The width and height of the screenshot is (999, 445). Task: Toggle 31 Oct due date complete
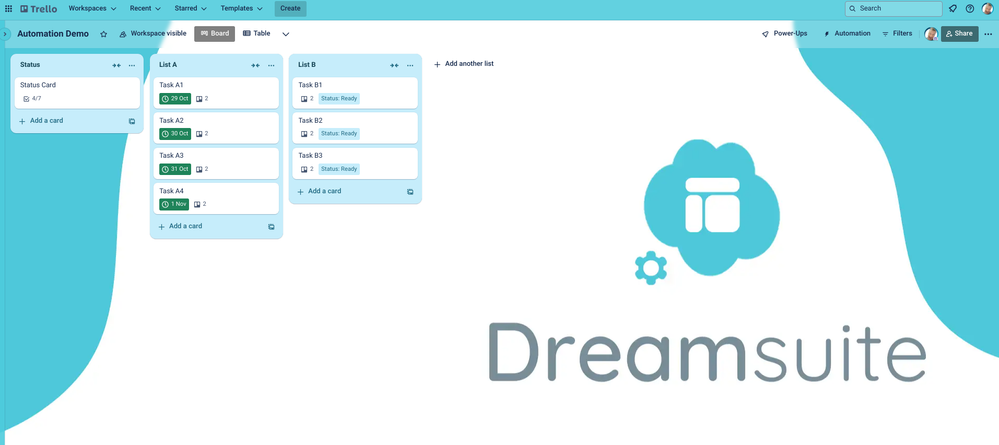175,170
